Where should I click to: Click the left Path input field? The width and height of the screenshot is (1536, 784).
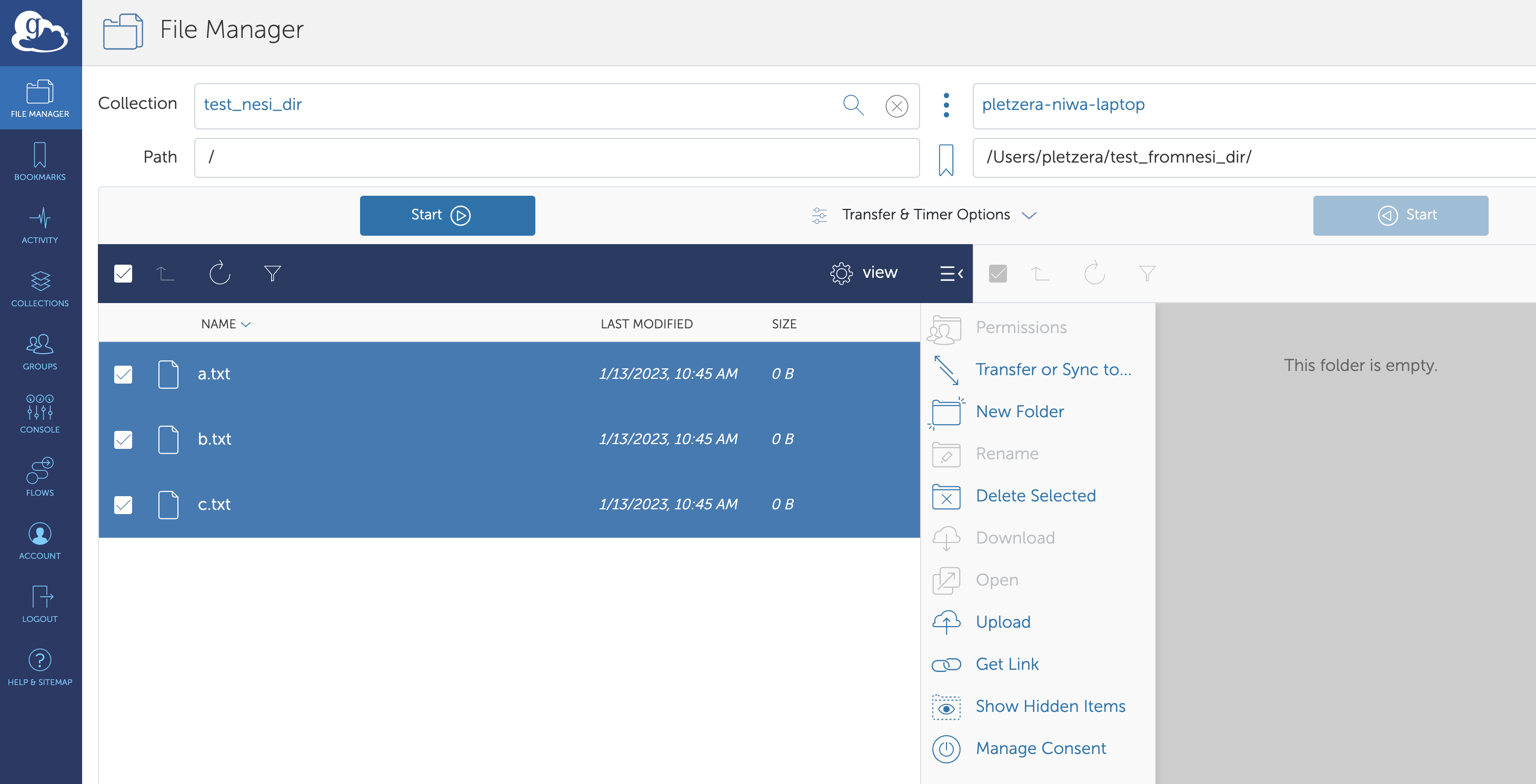click(556, 157)
